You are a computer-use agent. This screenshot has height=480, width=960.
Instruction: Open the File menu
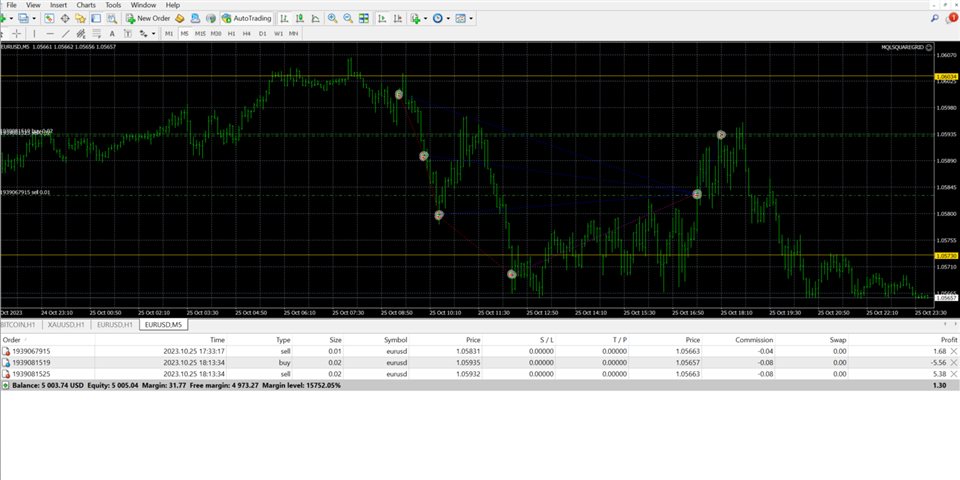point(11,5)
